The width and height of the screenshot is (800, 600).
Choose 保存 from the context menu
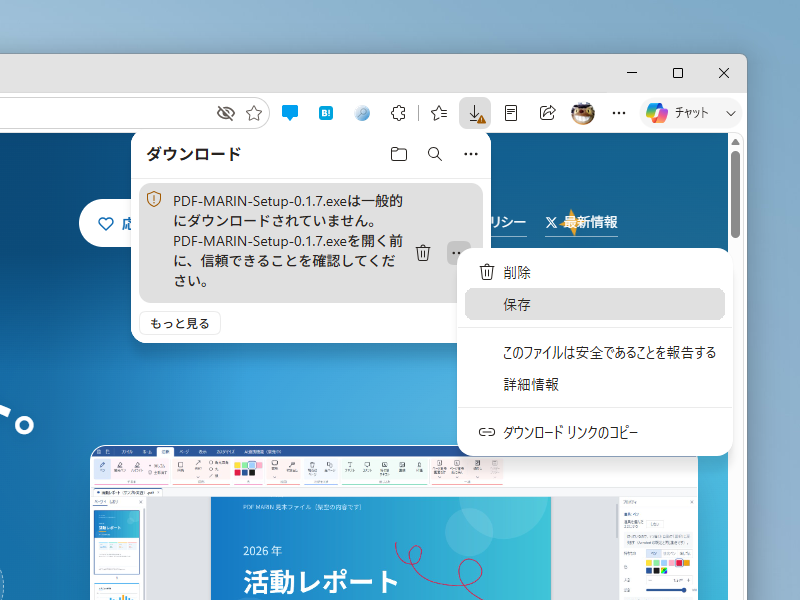click(x=595, y=304)
